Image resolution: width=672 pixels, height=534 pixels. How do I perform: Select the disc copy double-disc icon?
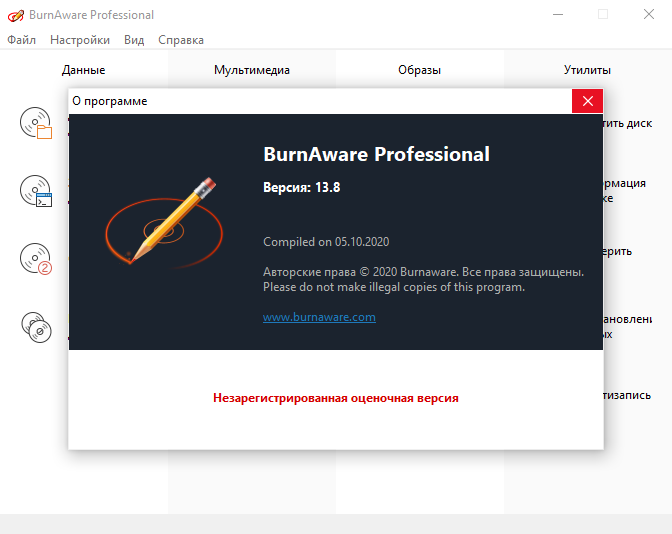click(36, 327)
